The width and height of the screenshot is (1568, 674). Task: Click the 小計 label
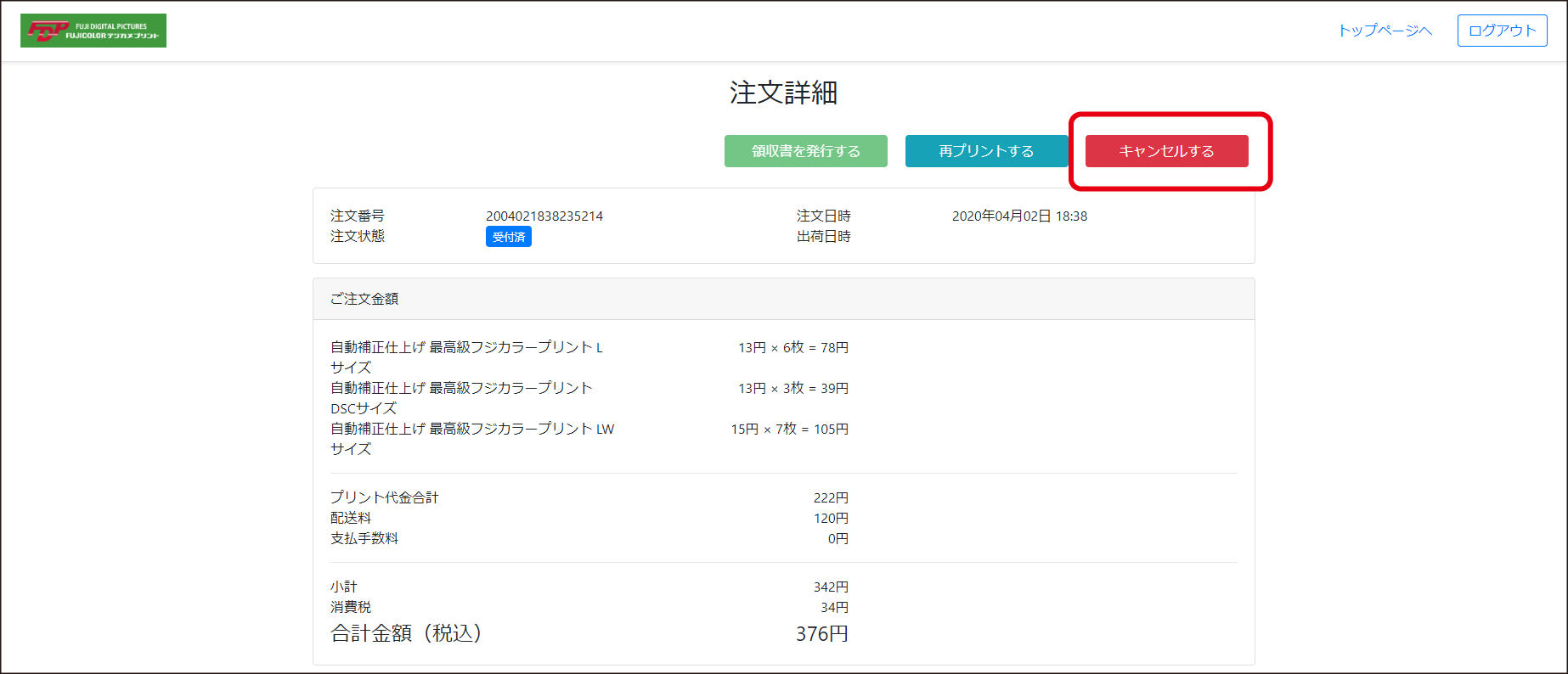coord(344,587)
